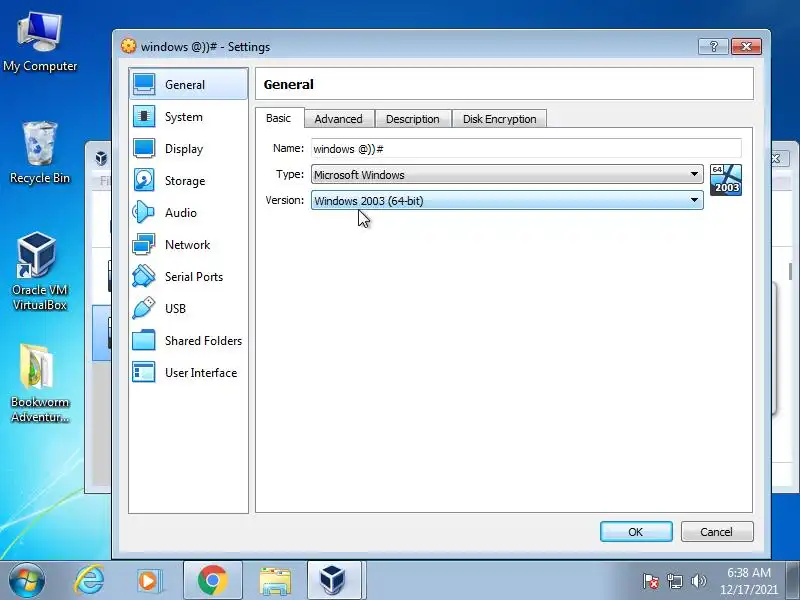Switch to the Advanced tab
The image size is (800, 600).
pyautogui.click(x=339, y=119)
